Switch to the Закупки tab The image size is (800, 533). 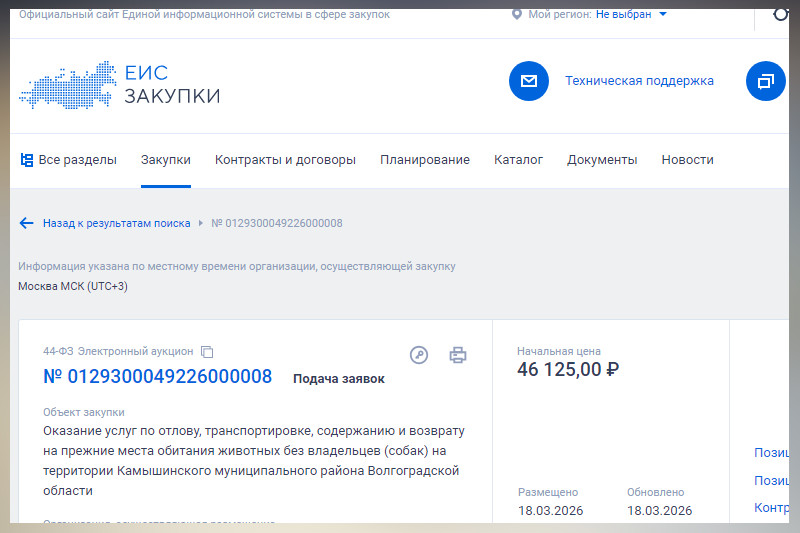click(x=166, y=160)
